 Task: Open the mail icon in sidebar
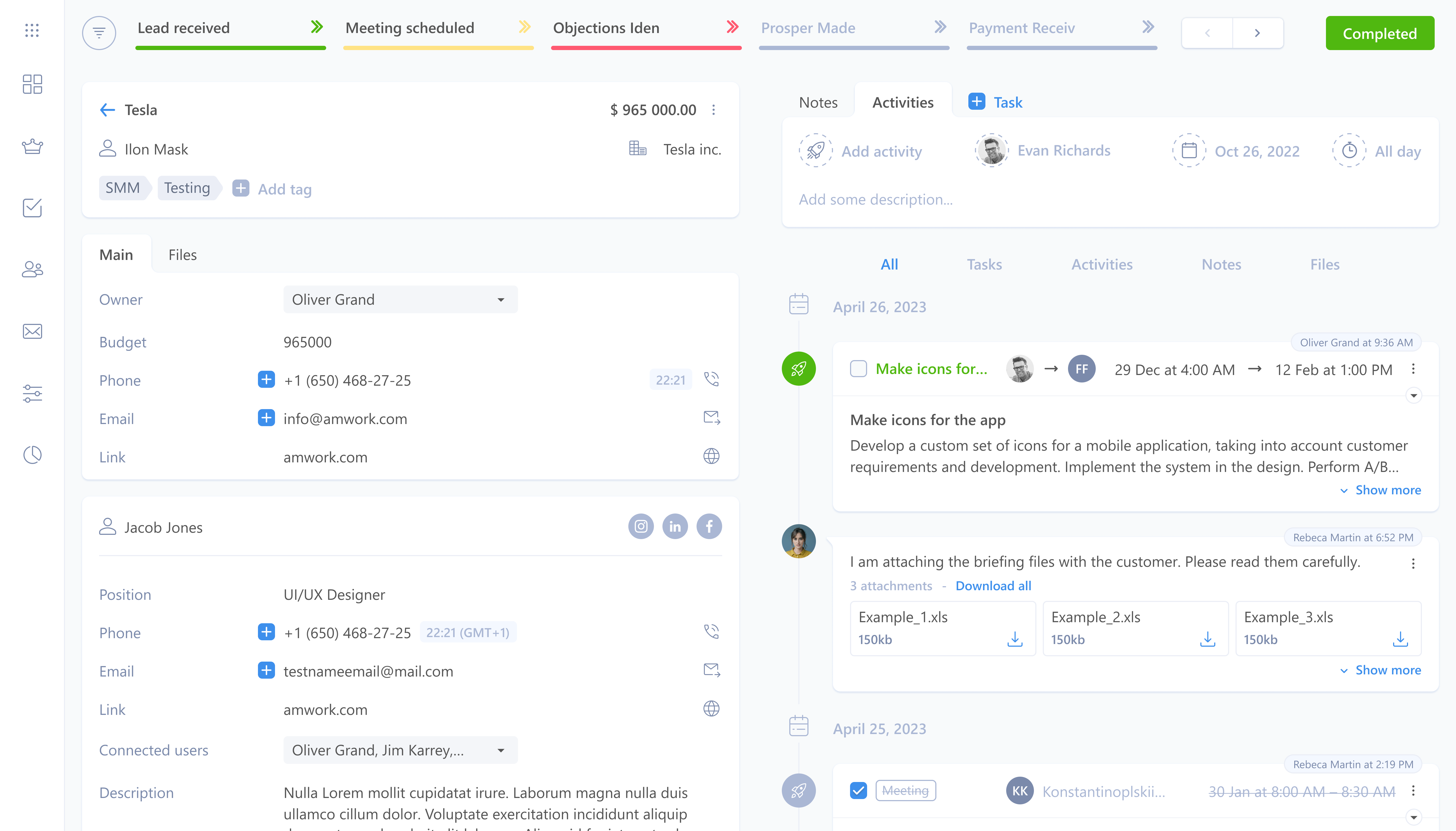(x=32, y=331)
